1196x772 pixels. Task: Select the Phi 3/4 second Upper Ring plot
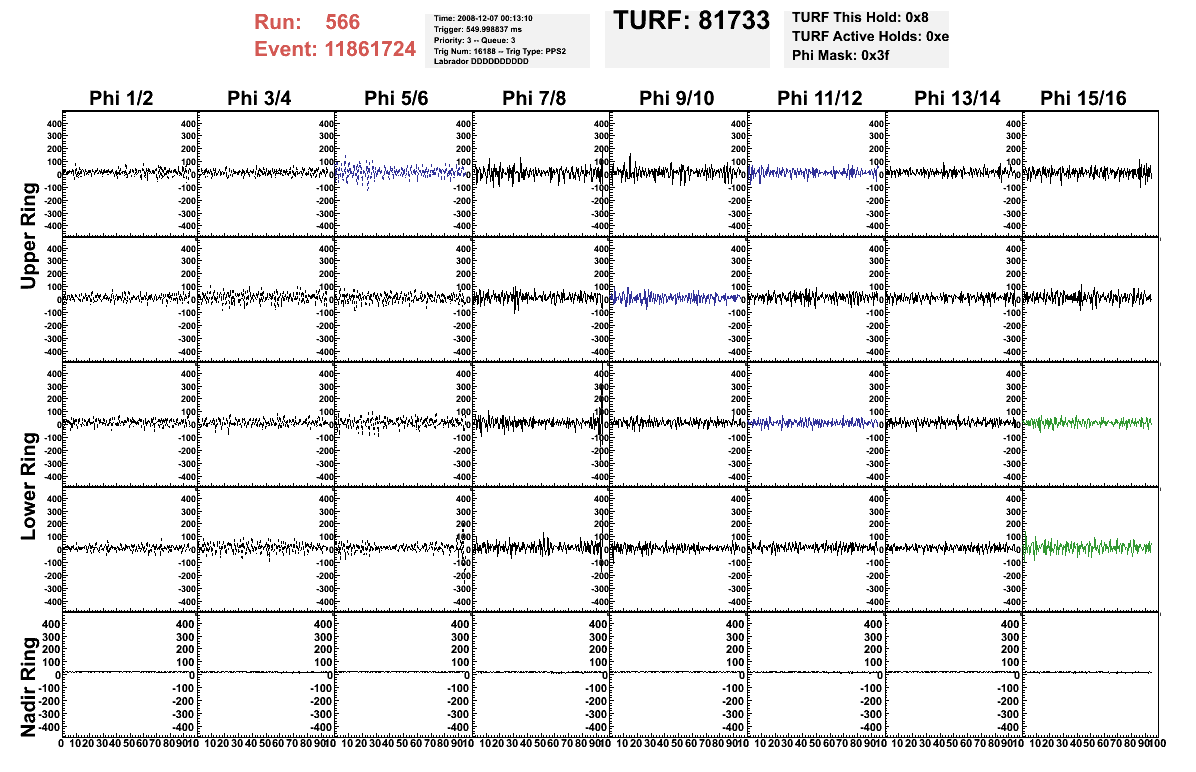click(268, 298)
